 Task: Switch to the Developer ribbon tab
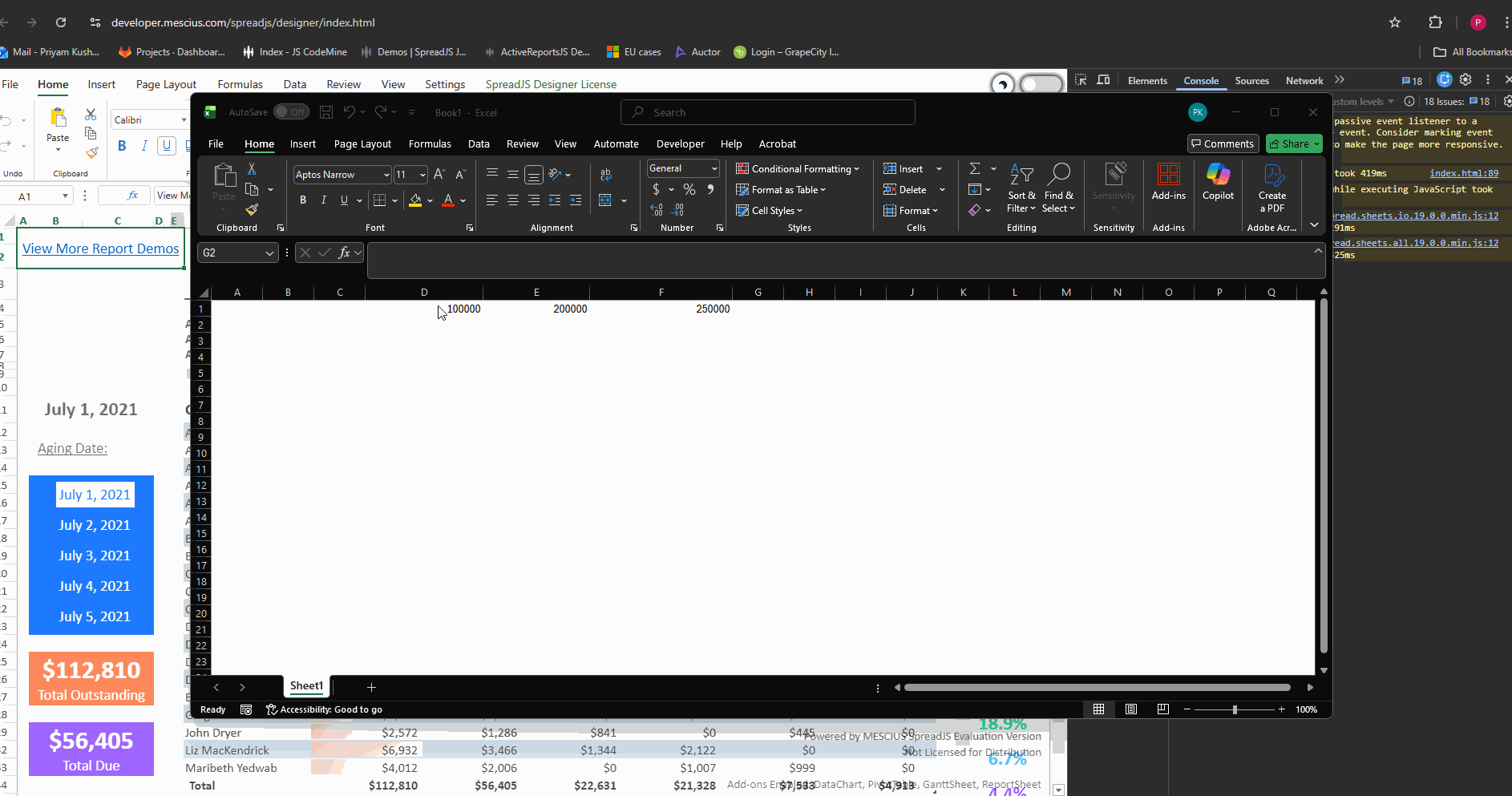680,144
